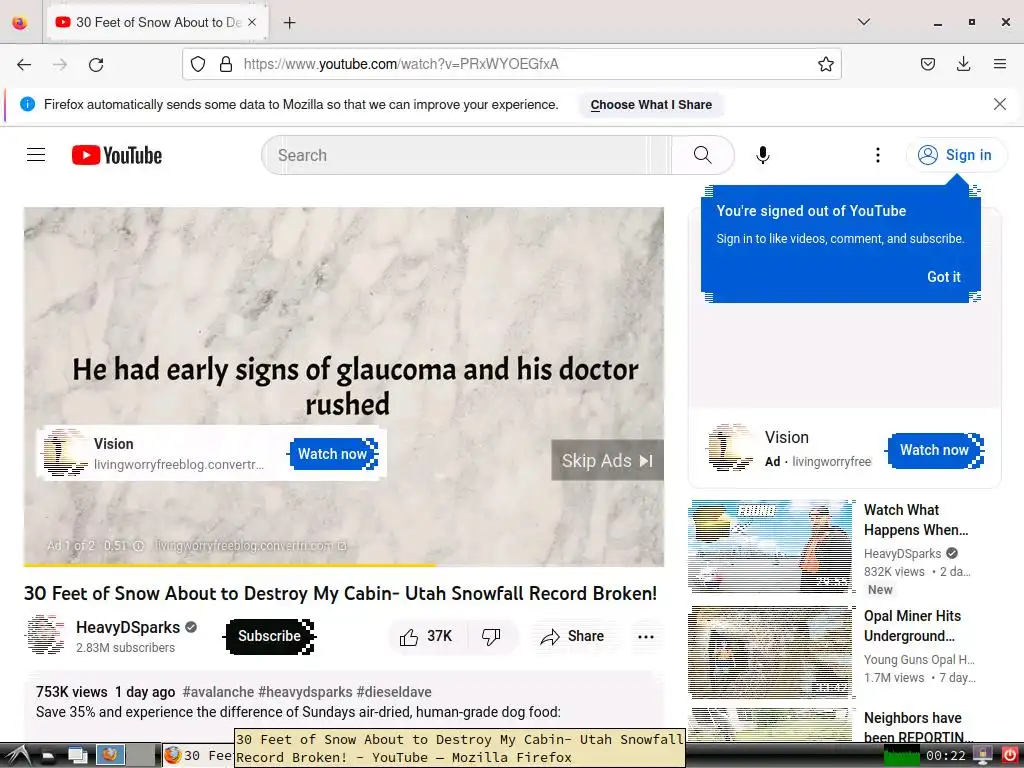Viewport: 1024px width, 768px height.
Task: Open Young Guns Opal channel name
Action: click(x=918, y=660)
